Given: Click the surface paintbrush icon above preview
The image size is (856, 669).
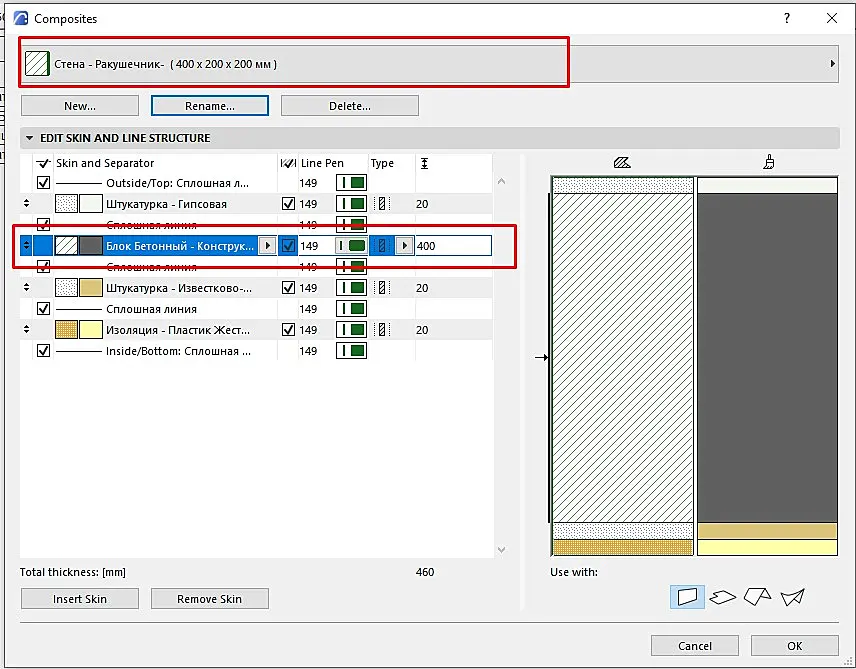Looking at the screenshot, I should coord(769,162).
